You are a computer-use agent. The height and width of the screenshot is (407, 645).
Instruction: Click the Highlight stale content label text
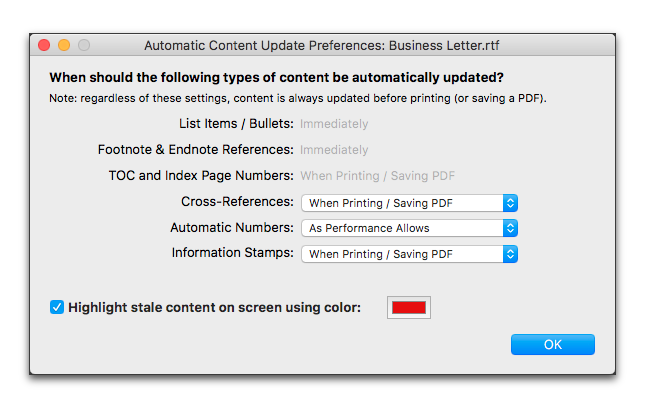pyautogui.click(x=214, y=307)
